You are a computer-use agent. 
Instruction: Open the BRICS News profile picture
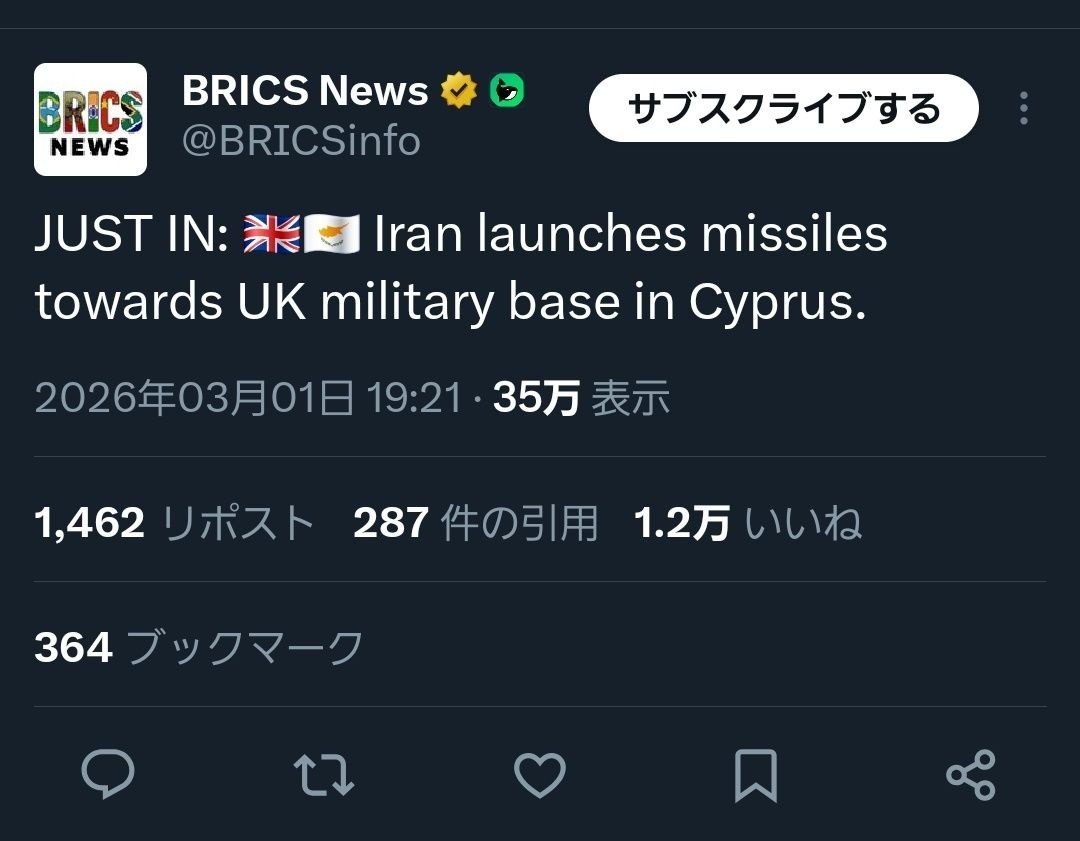(x=91, y=120)
